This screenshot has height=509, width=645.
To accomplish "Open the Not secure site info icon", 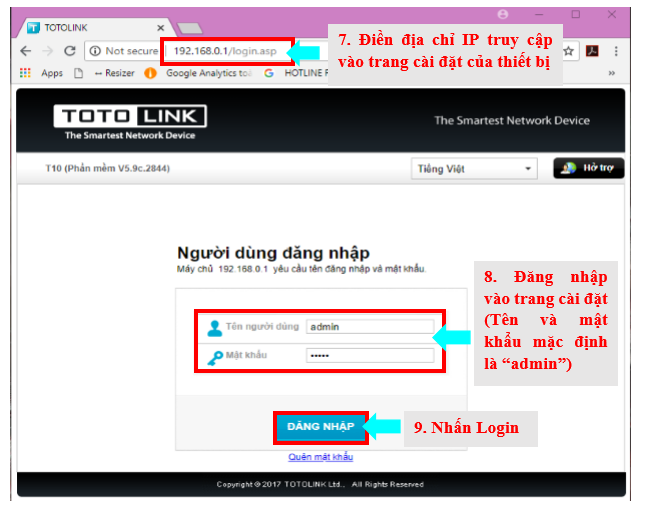I will click(95, 51).
